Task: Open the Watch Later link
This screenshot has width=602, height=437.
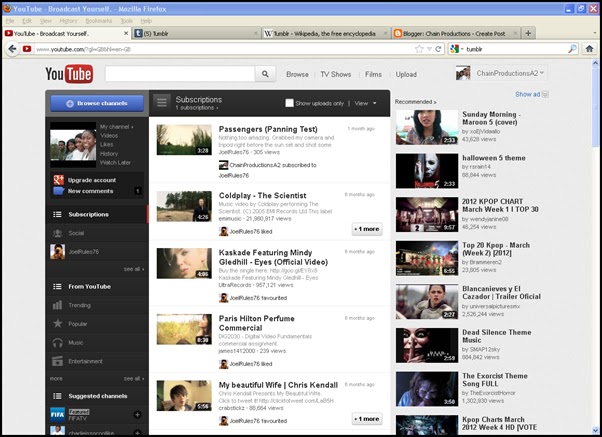Action: [x=115, y=162]
